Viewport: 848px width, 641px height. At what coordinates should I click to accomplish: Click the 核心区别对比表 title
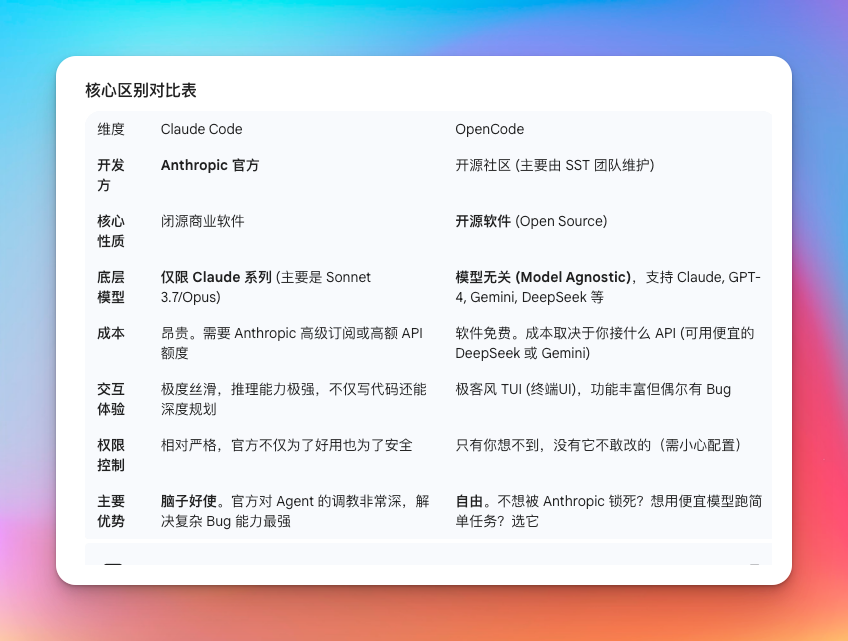click(x=140, y=90)
